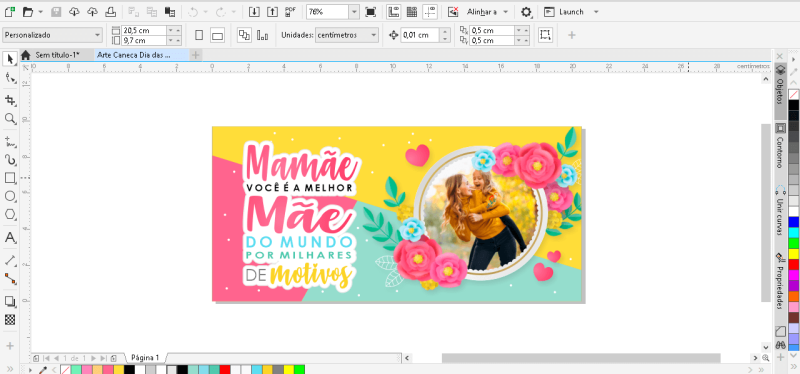
Task: Open the Unidades centímetros dropdown
Action: [x=347, y=35]
